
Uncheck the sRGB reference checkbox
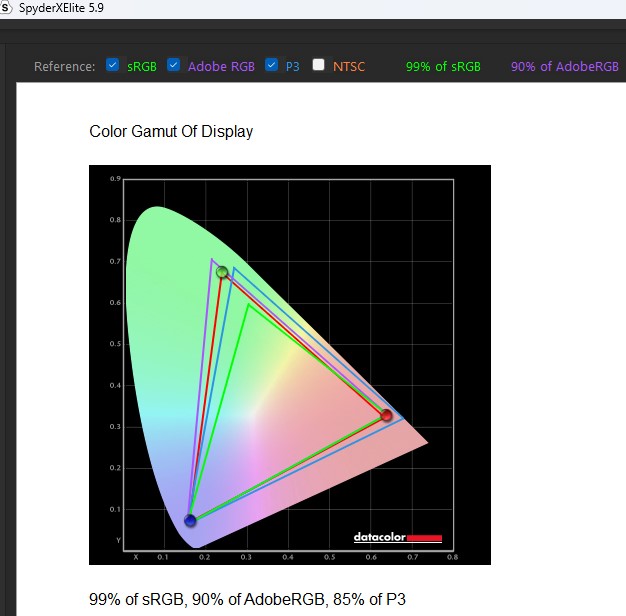[113, 66]
